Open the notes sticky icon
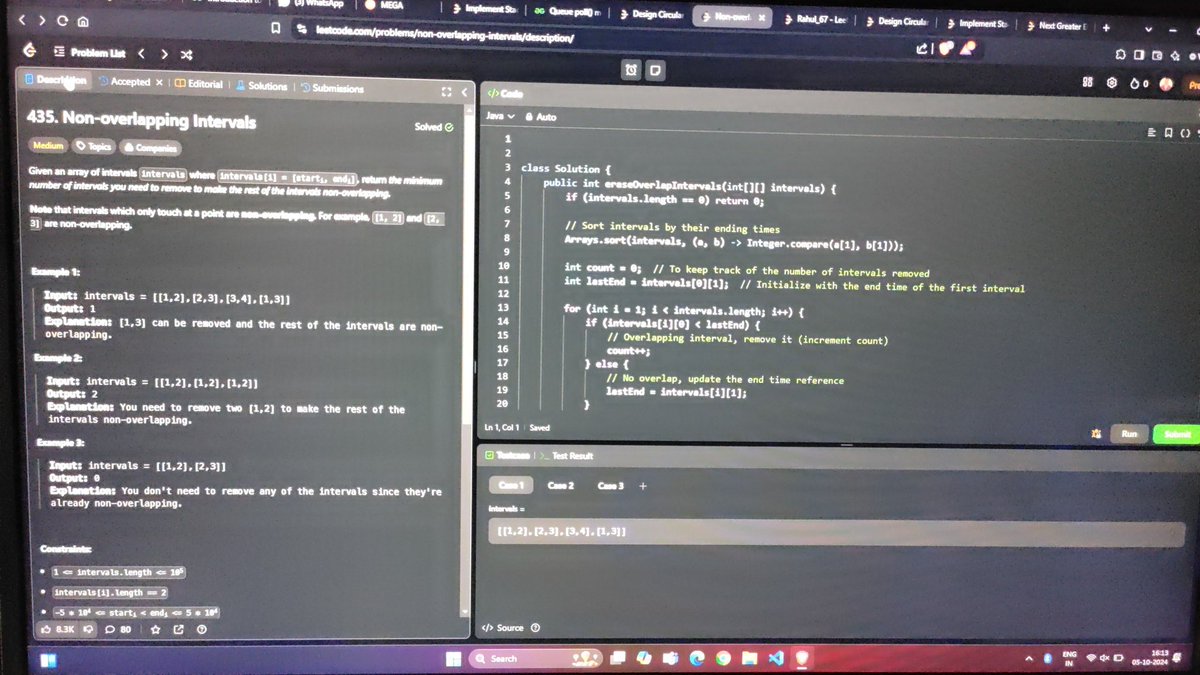The image size is (1200, 675). [x=654, y=70]
